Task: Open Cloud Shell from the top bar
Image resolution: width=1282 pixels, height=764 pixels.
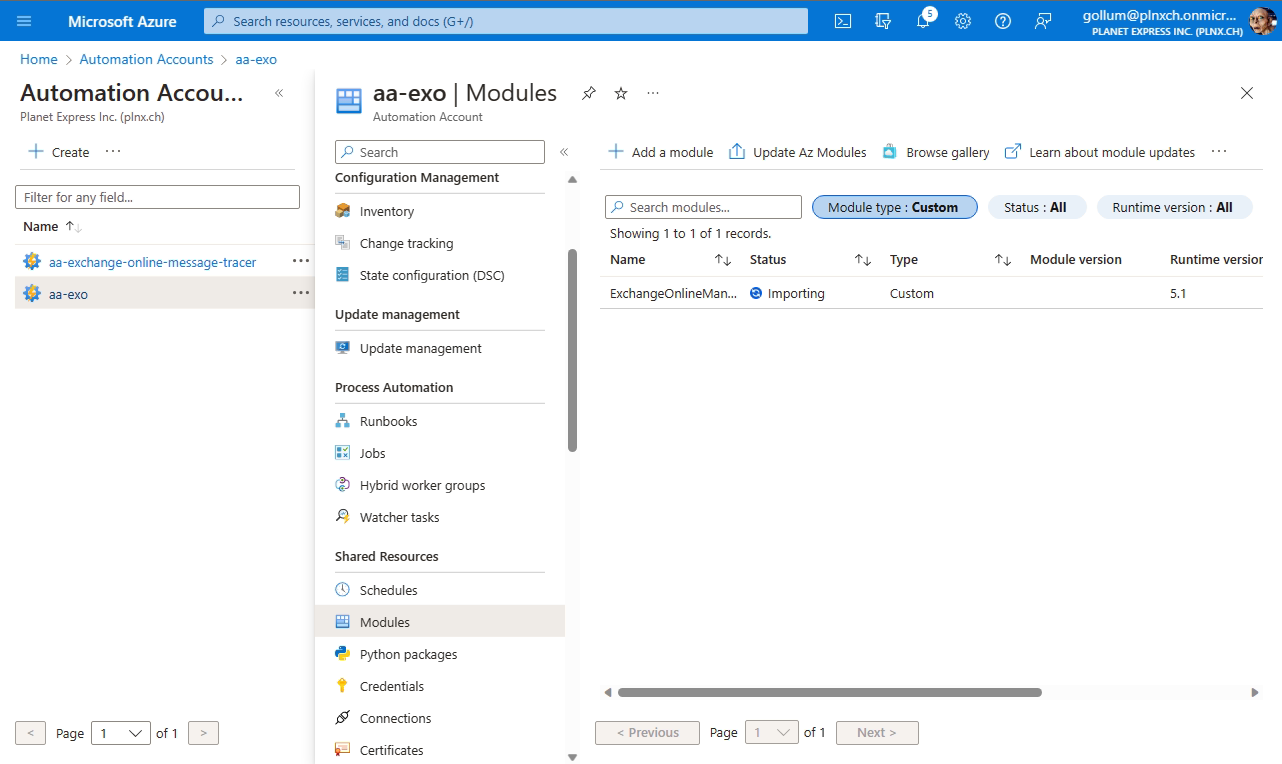Action: click(x=843, y=21)
